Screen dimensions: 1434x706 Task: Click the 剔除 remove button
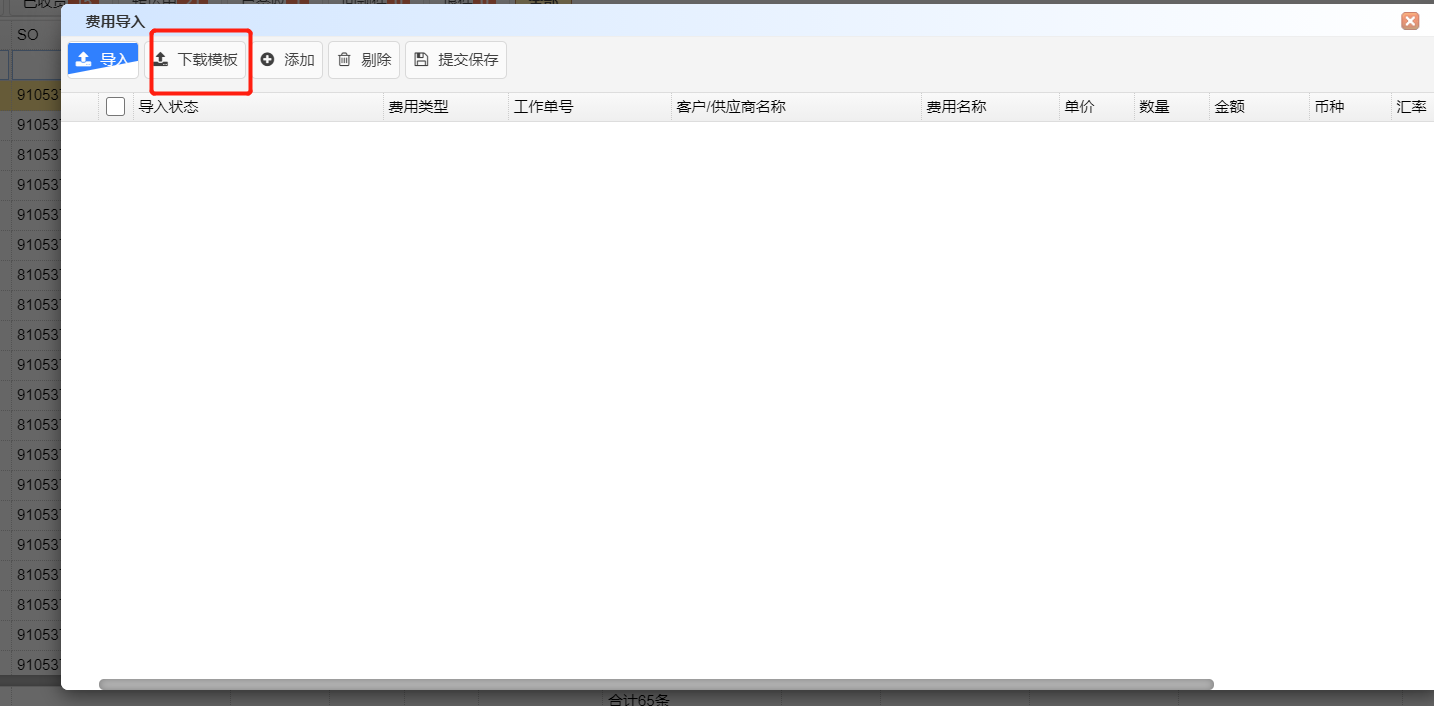click(x=364, y=60)
